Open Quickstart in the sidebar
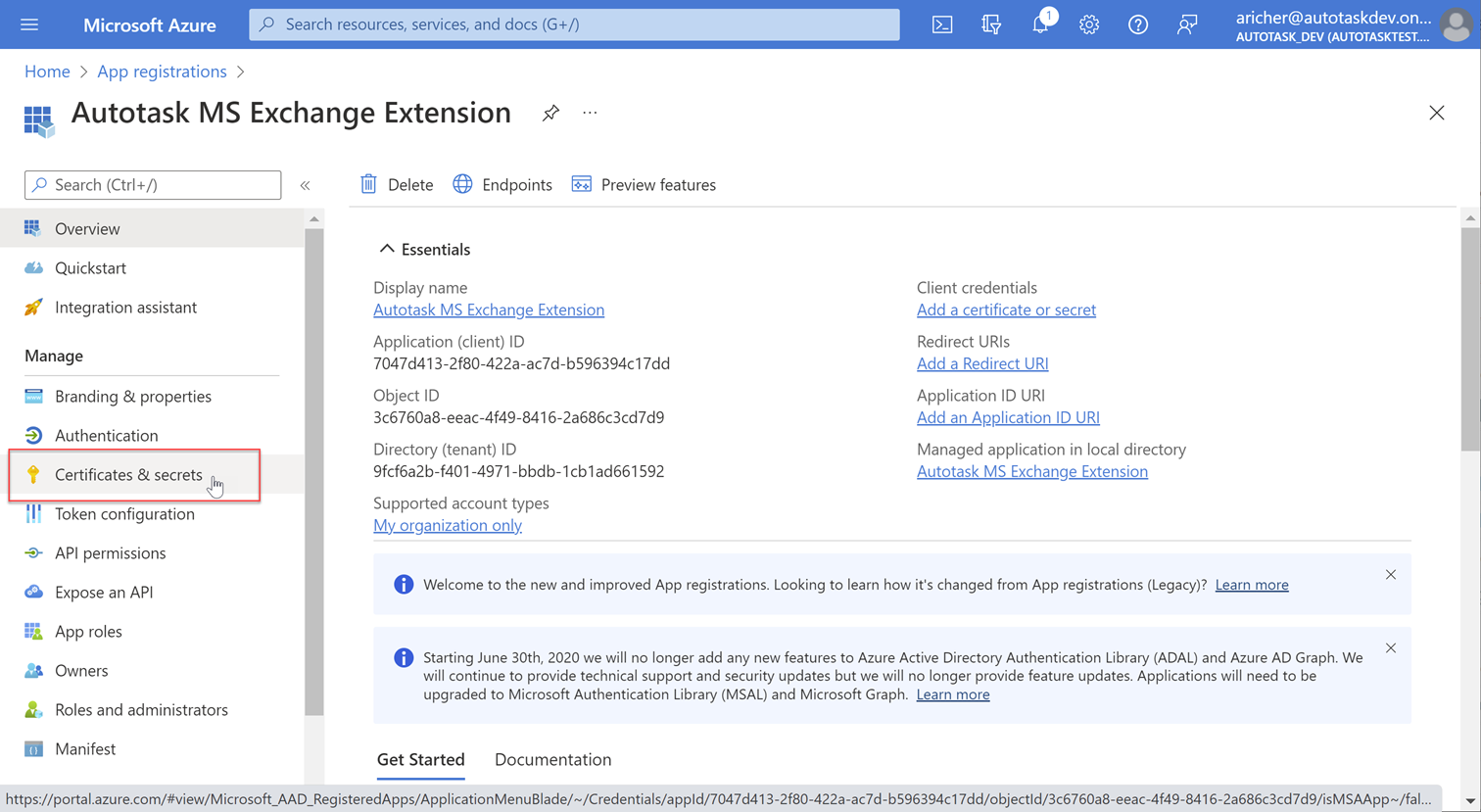 tap(152, 267)
